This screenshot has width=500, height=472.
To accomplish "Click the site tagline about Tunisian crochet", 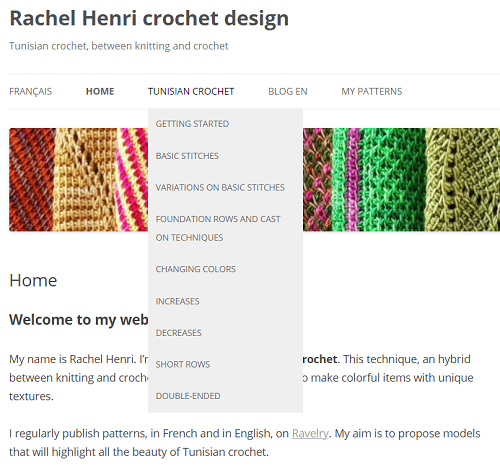I will click(x=119, y=46).
